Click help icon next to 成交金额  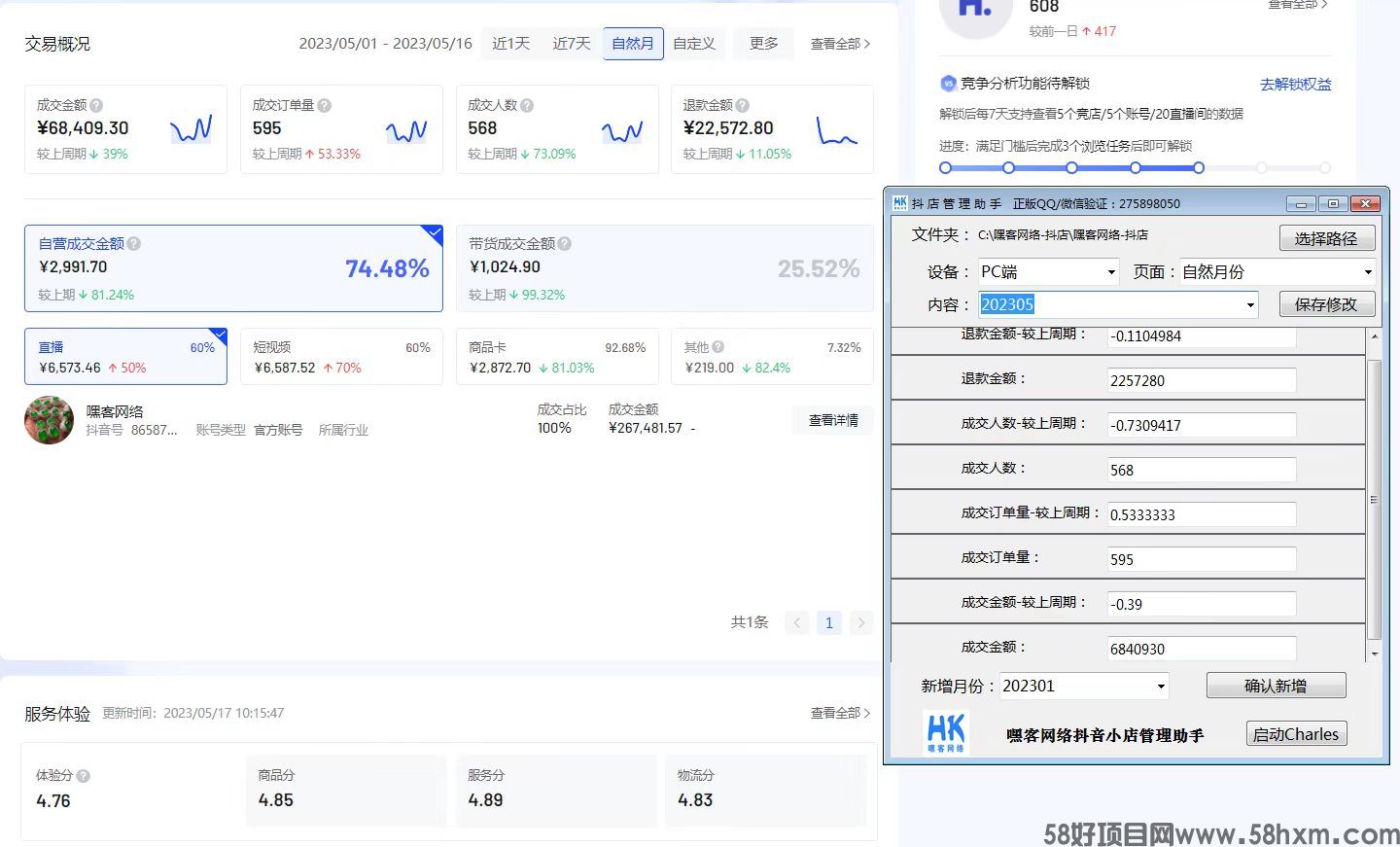[x=95, y=105]
